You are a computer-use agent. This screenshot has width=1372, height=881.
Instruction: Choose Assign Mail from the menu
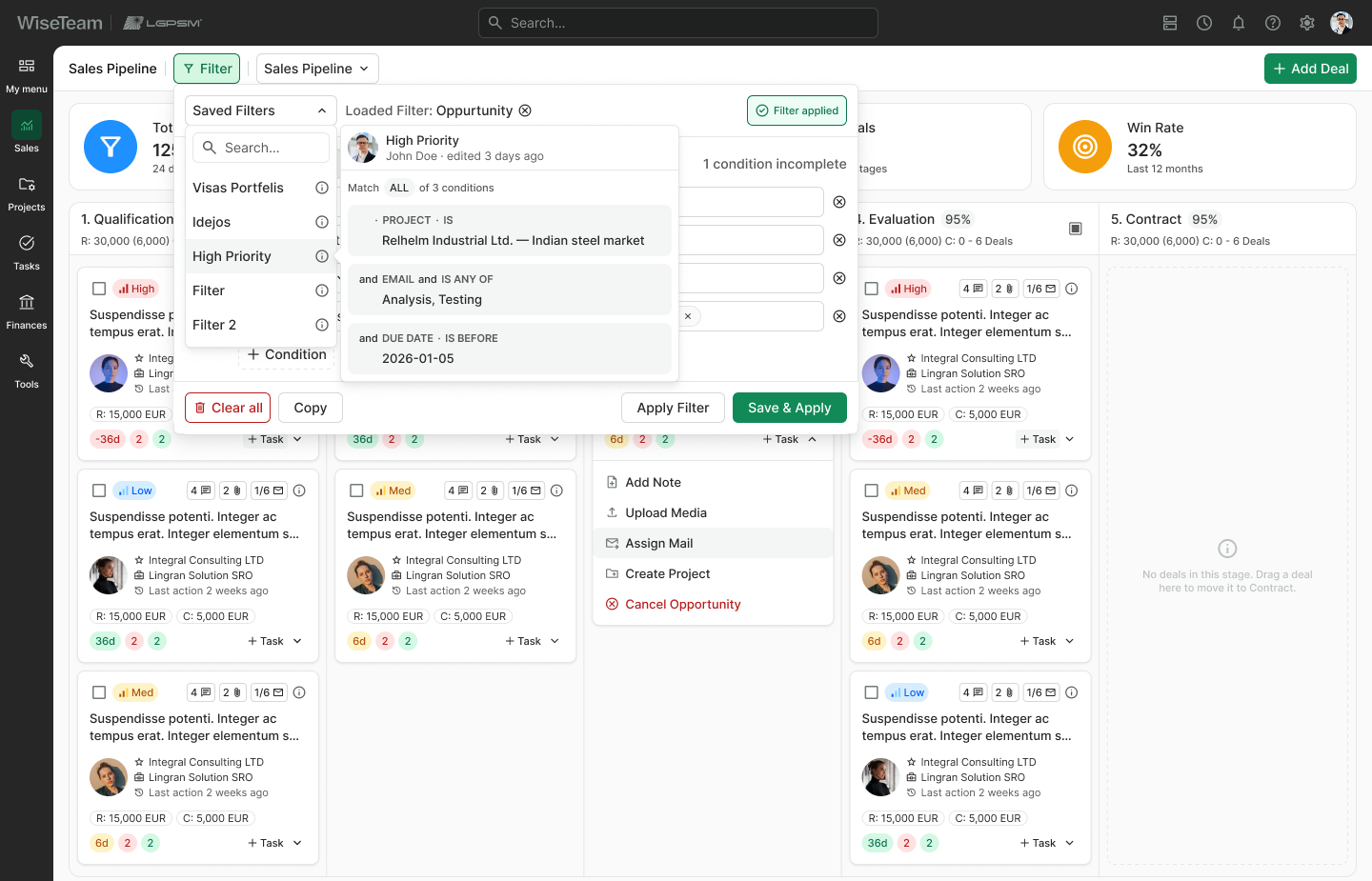pos(713,543)
